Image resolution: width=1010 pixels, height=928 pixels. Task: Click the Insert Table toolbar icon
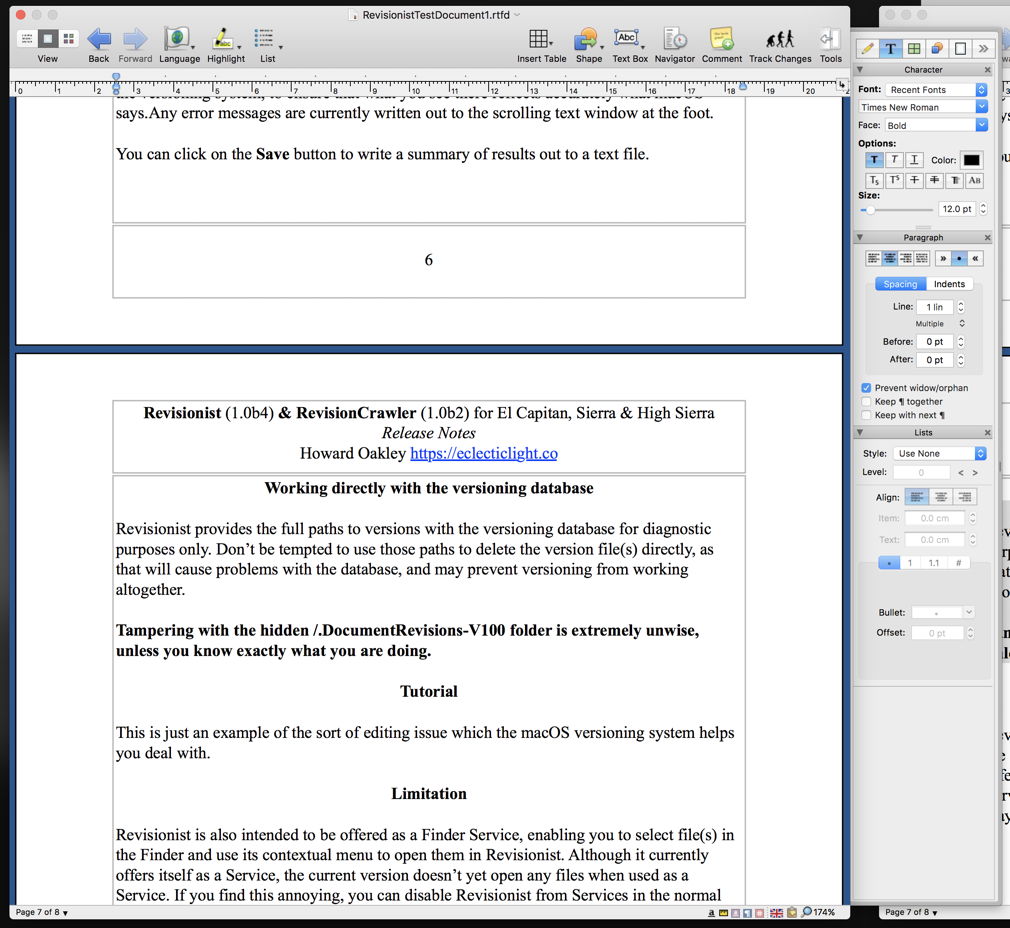(x=539, y=40)
